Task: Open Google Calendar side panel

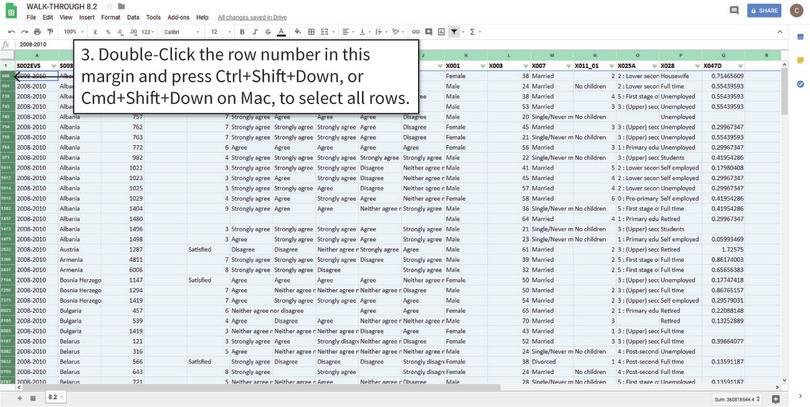Action: [800, 37]
